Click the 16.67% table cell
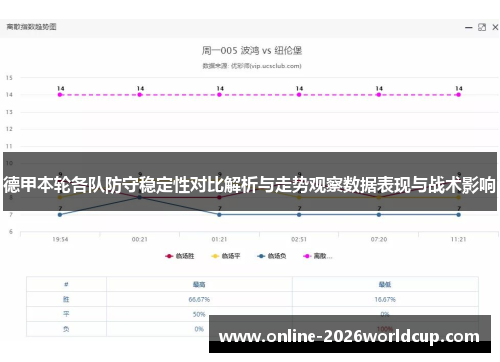 tap(385, 299)
